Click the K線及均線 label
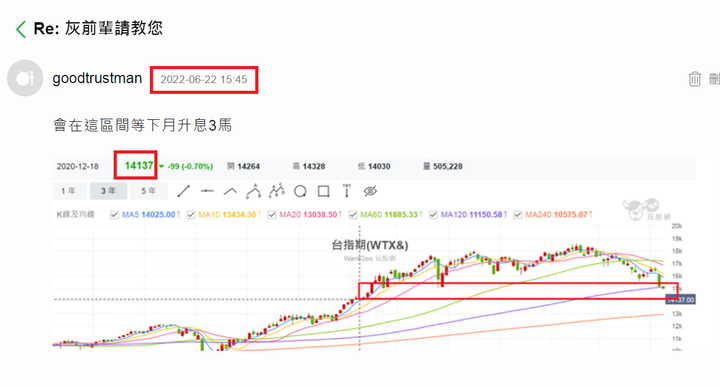720x387 pixels. pyautogui.click(x=76, y=214)
